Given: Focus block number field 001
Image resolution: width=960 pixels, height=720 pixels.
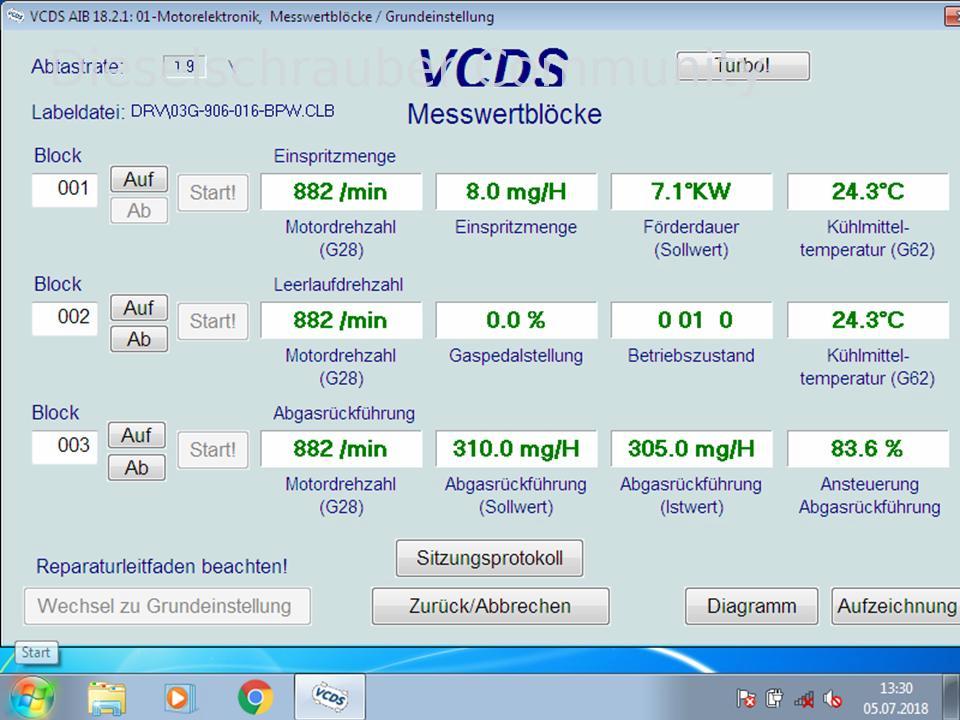Looking at the screenshot, I should (65, 189).
